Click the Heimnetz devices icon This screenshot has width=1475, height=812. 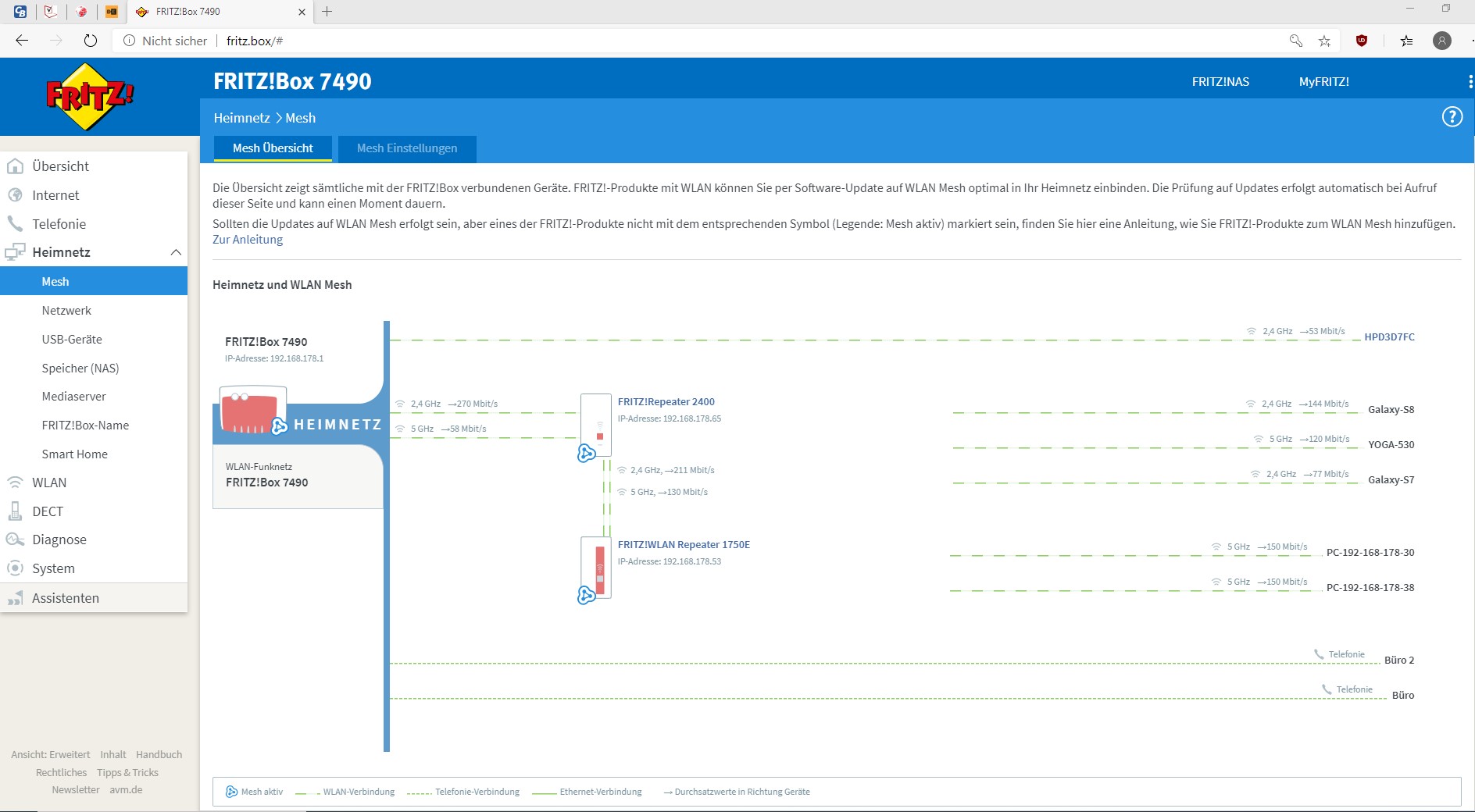click(15, 252)
